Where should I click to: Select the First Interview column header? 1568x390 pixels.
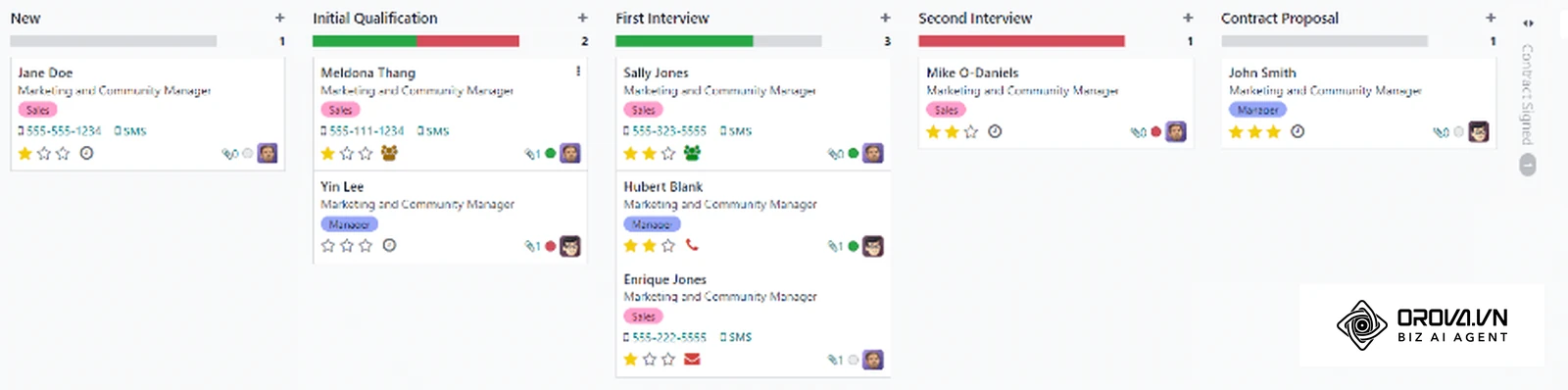[x=662, y=18]
